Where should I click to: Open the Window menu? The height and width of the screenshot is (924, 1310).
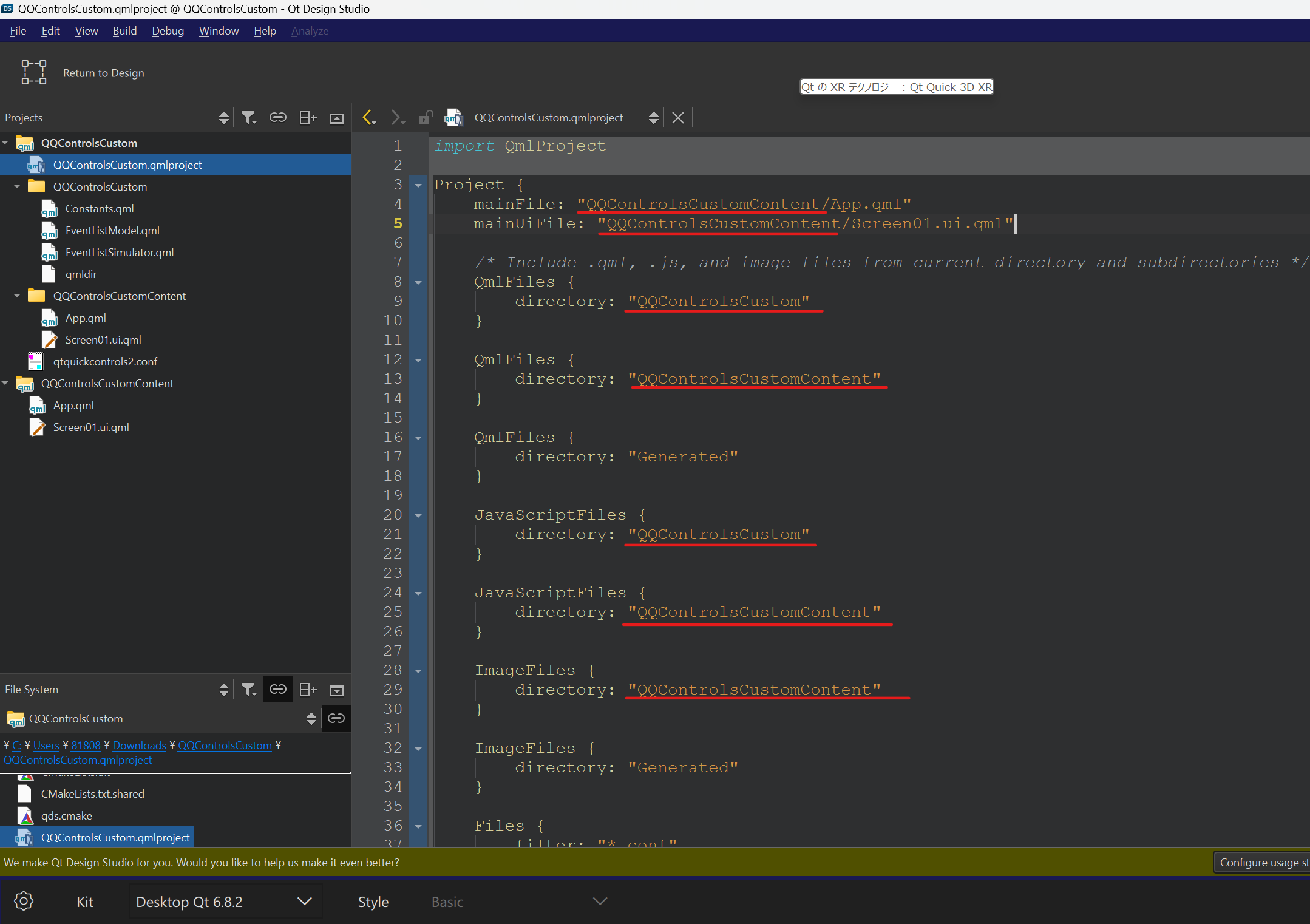[219, 30]
